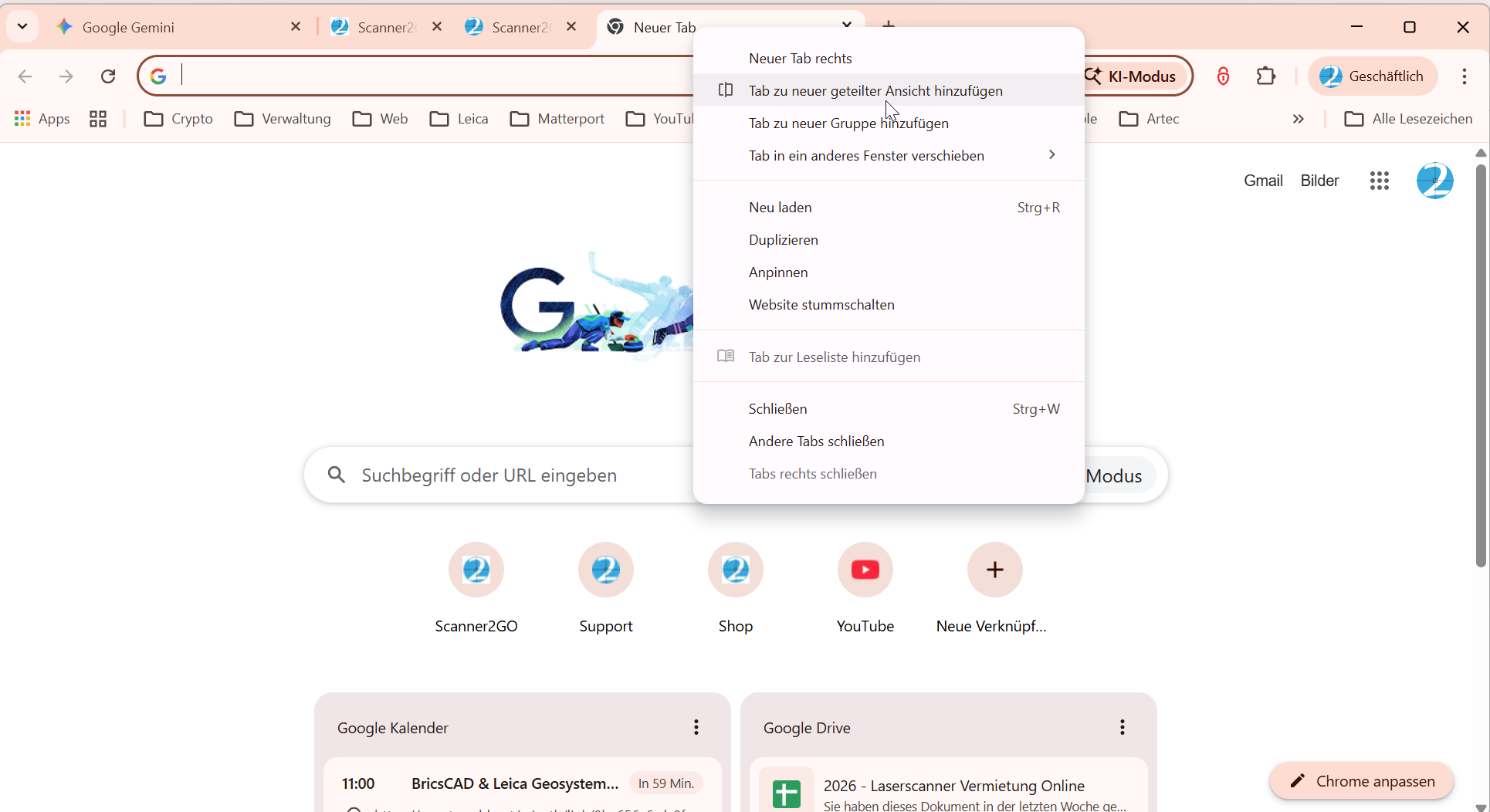Open the Chrome three-dot menu

coord(1464,76)
